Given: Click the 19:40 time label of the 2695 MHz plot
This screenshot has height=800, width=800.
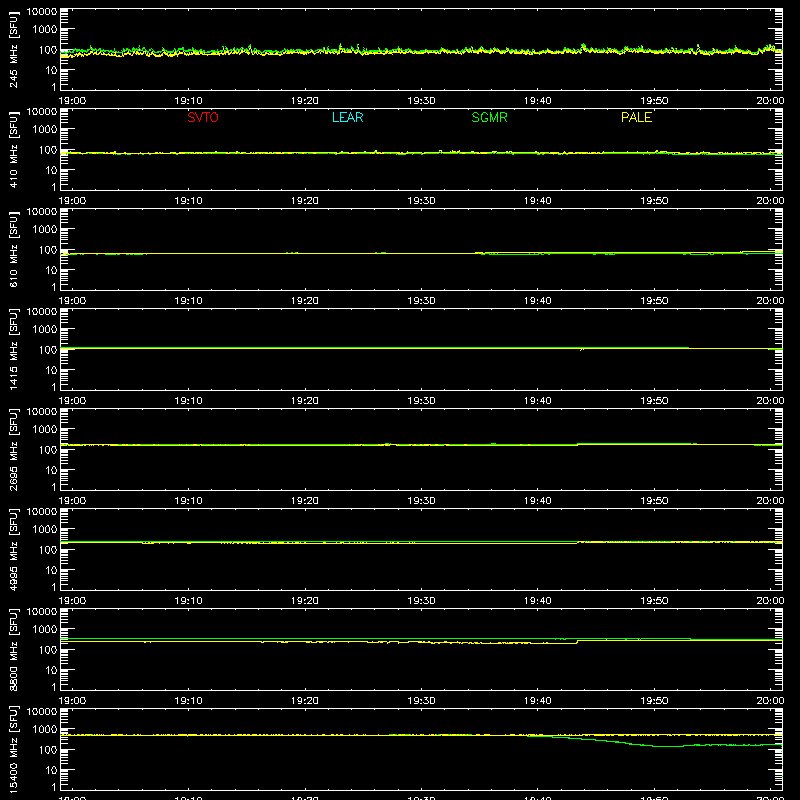Looking at the screenshot, I should point(538,501).
